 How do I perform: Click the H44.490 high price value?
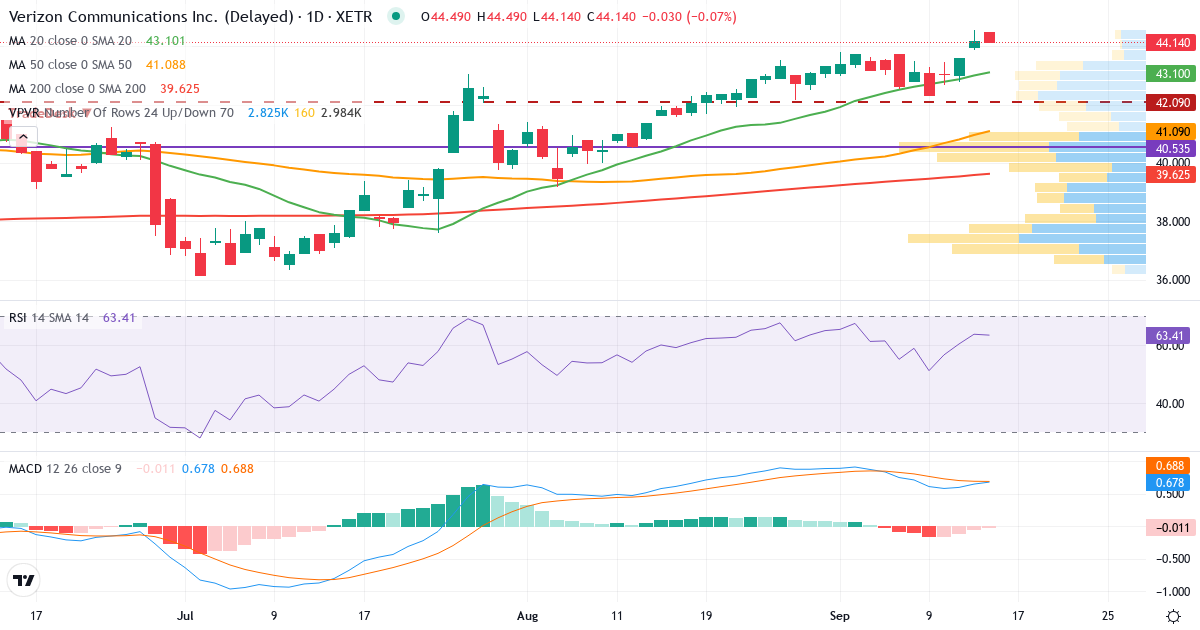click(x=500, y=17)
